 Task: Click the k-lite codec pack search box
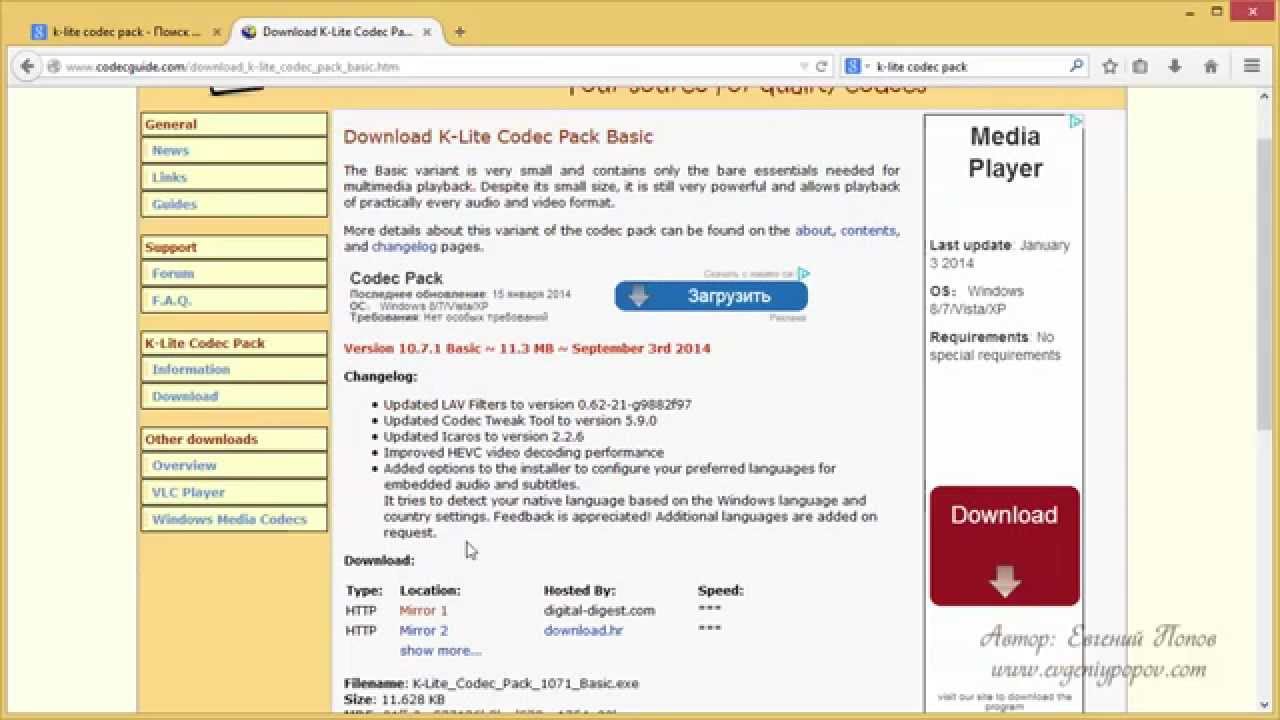(970, 67)
